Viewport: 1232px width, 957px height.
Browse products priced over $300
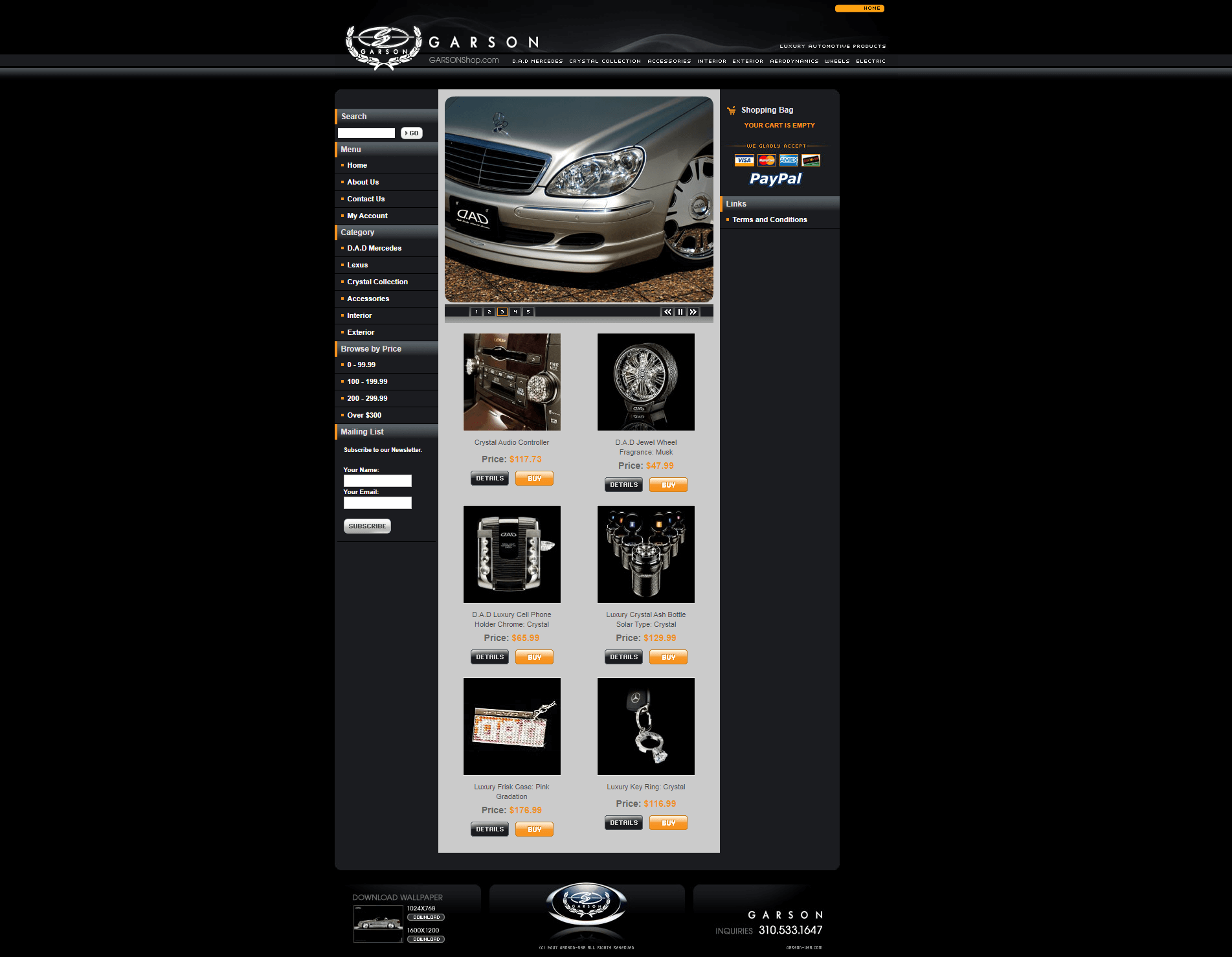coord(364,416)
